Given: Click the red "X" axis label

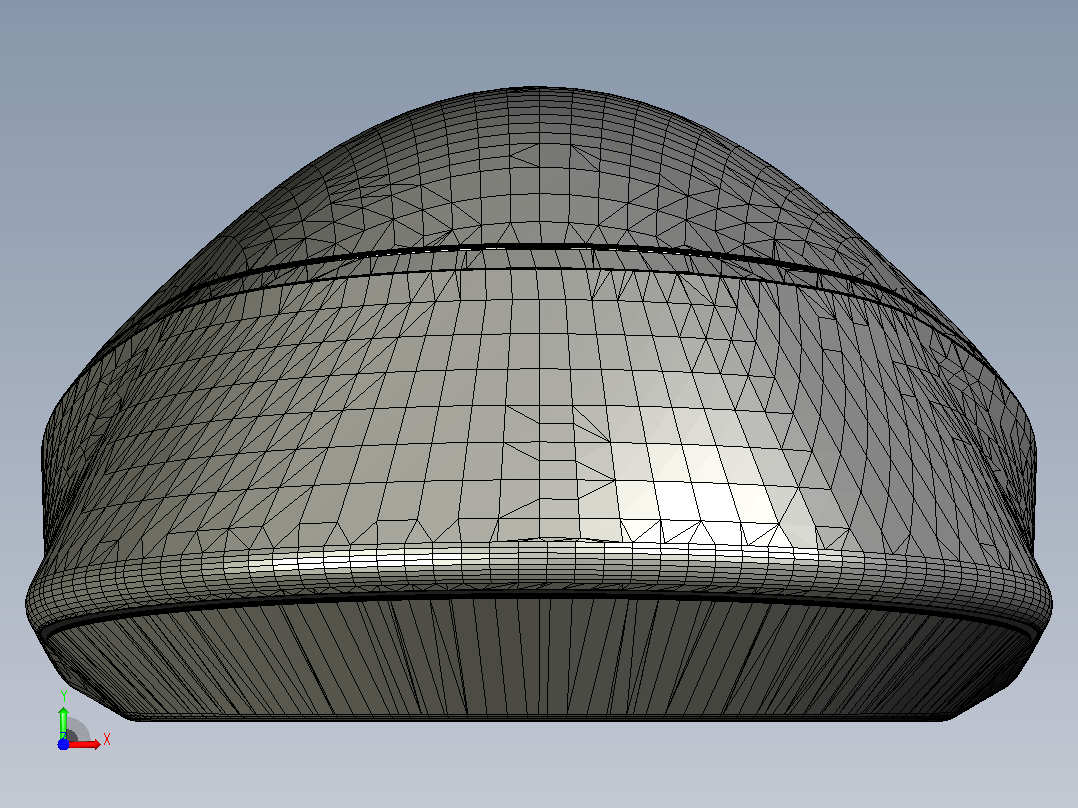Looking at the screenshot, I should point(107,740).
